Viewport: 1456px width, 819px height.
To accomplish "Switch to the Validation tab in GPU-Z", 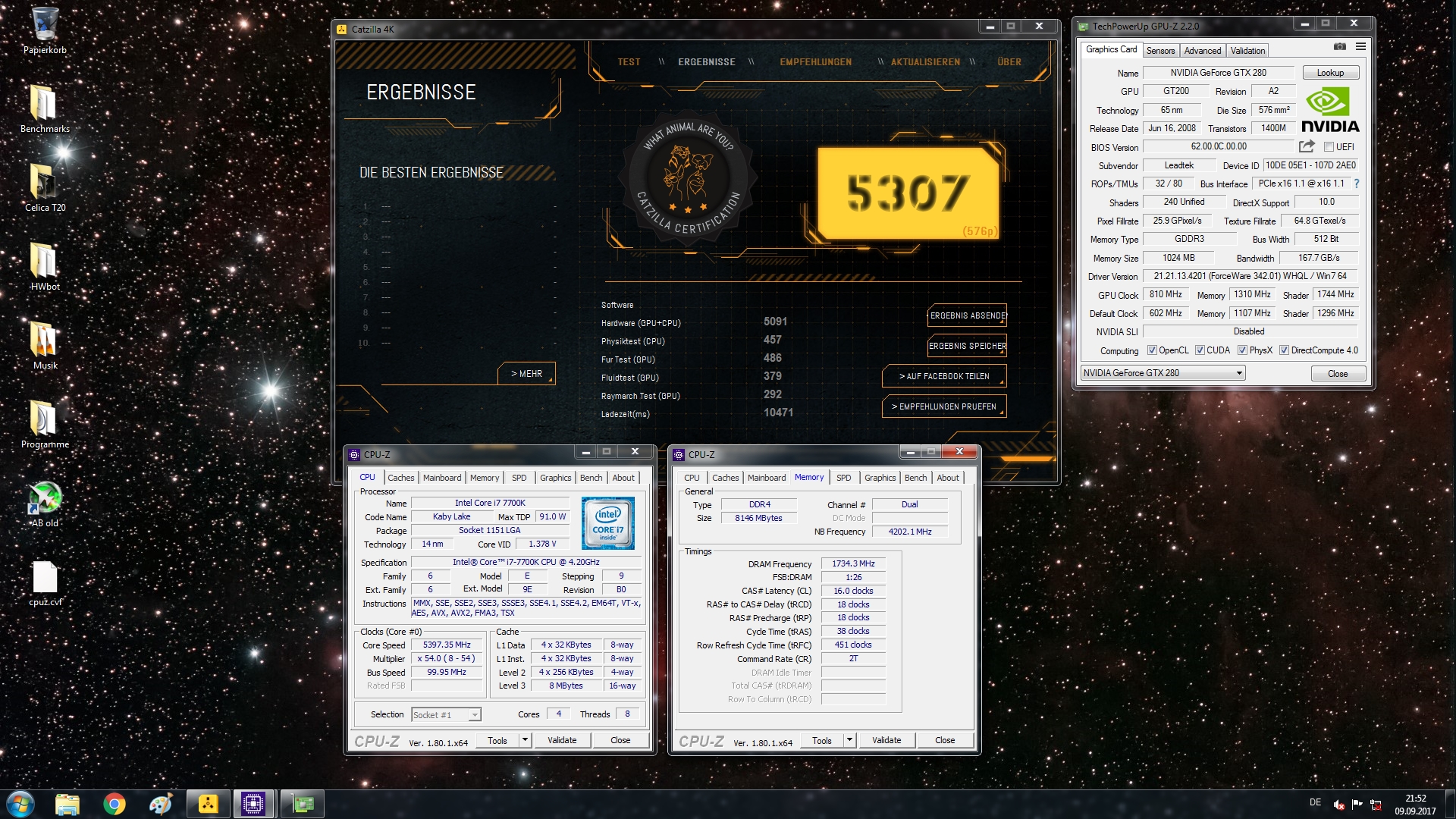I will tap(1247, 51).
